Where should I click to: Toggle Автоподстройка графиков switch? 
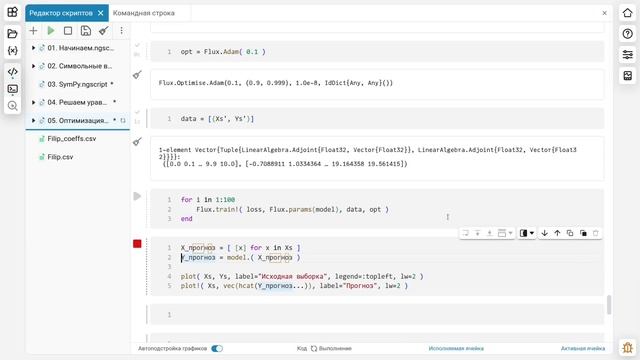tap(217, 349)
